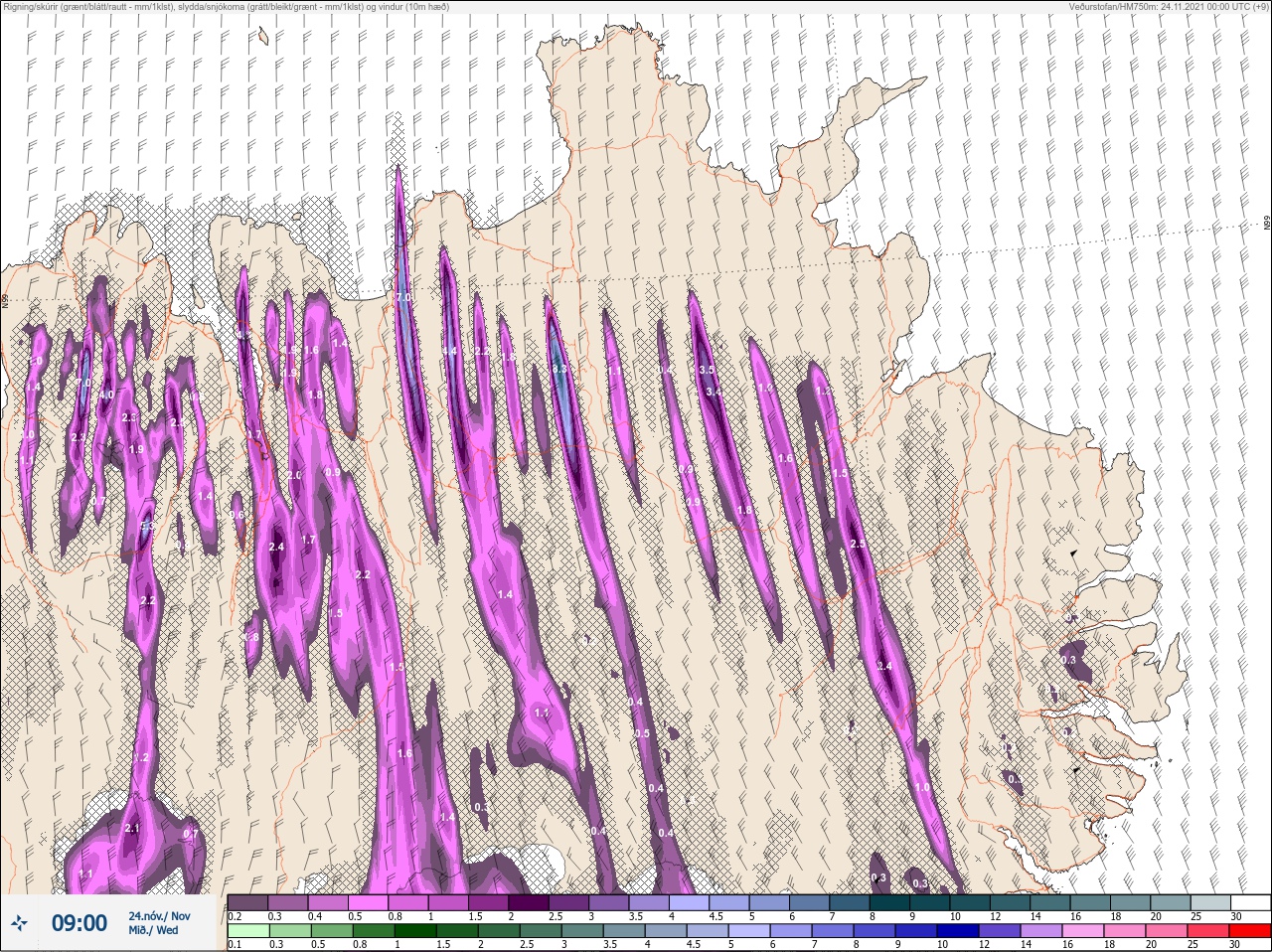Click the 09:00 forecast time display
Screen dimensions: 1272x952
[x=79, y=923]
